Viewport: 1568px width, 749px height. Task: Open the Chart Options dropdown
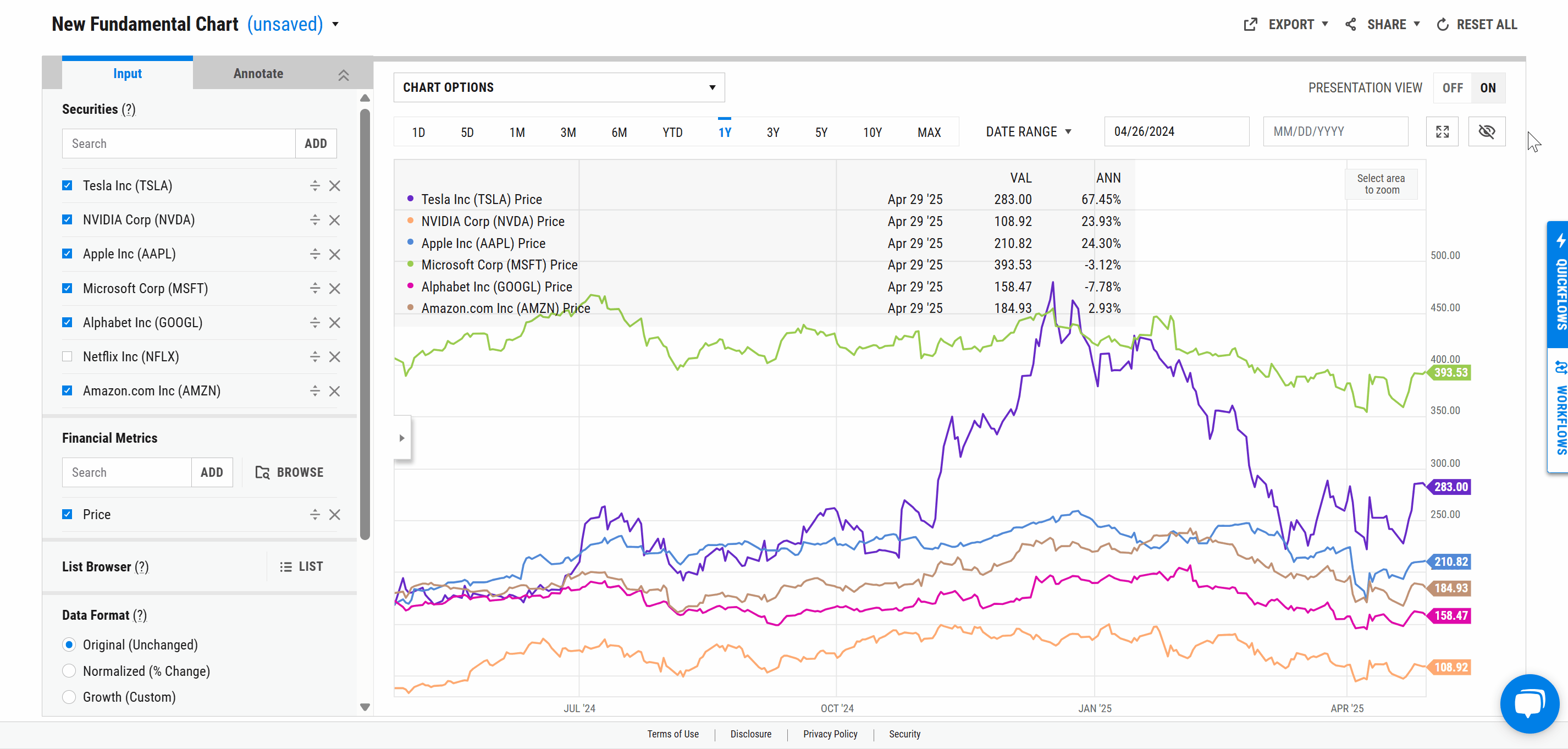[x=559, y=87]
